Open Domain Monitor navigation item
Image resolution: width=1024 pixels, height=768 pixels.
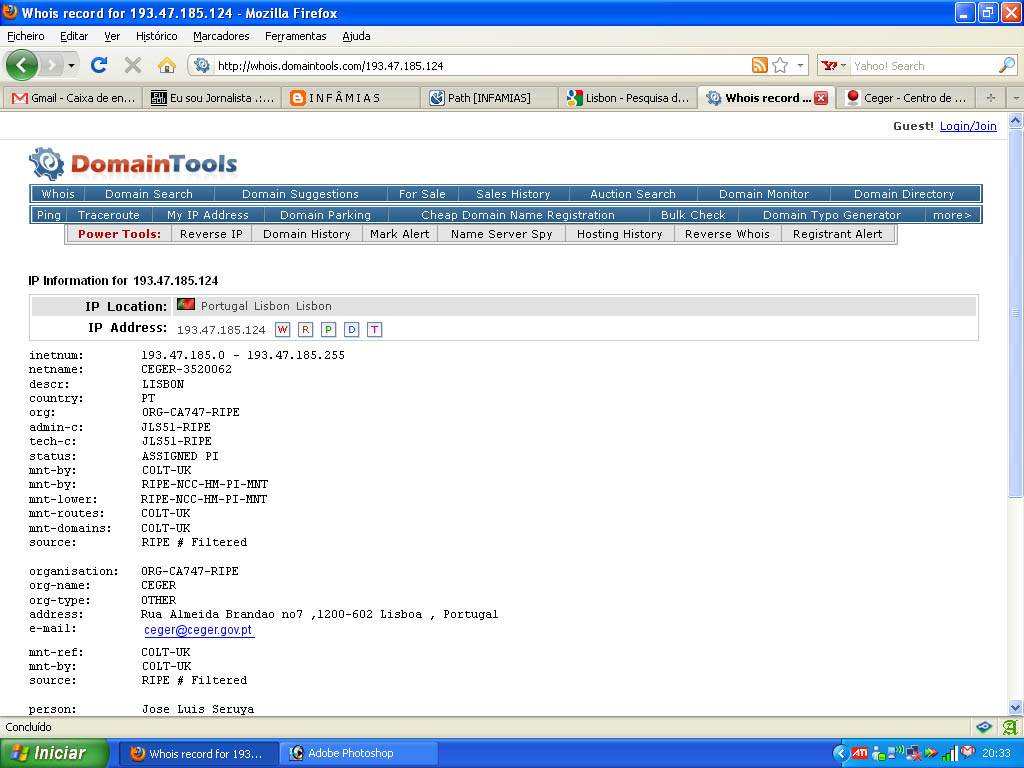[764, 194]
